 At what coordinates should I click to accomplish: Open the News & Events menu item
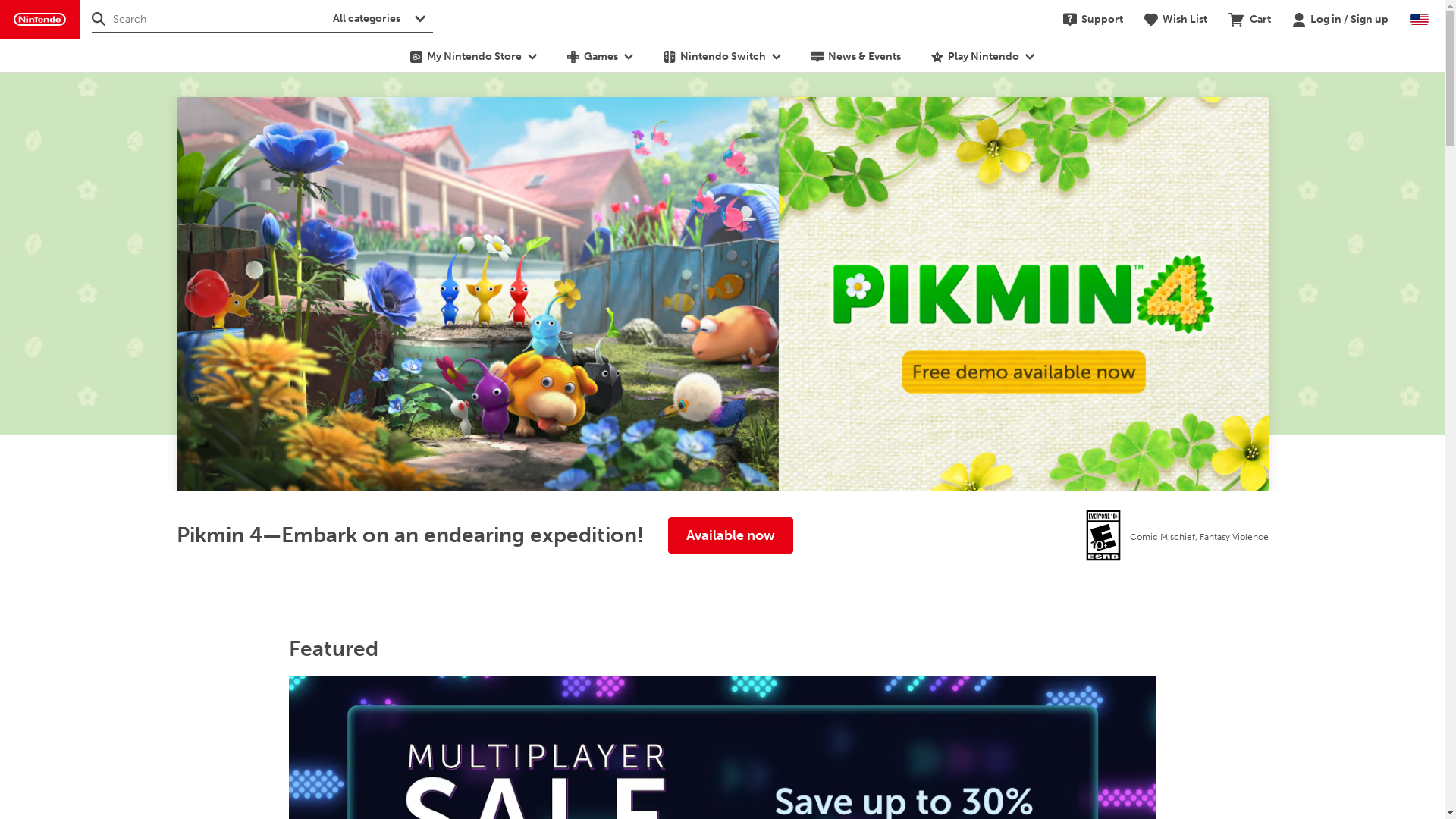(855, 56)
